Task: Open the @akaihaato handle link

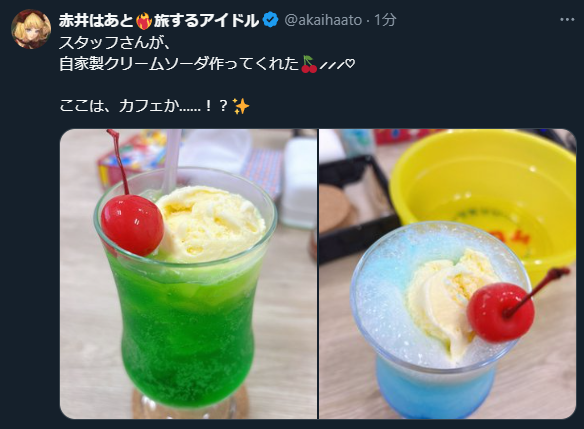Action: pos(323,20)
